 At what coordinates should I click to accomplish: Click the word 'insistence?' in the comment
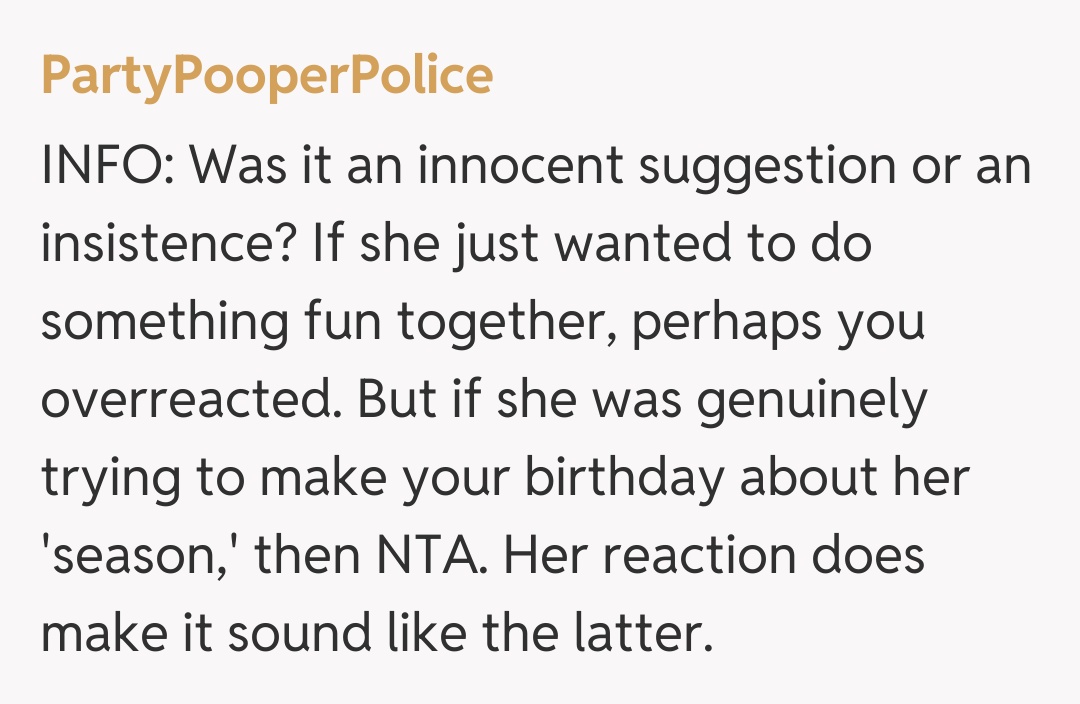[168, 245]
